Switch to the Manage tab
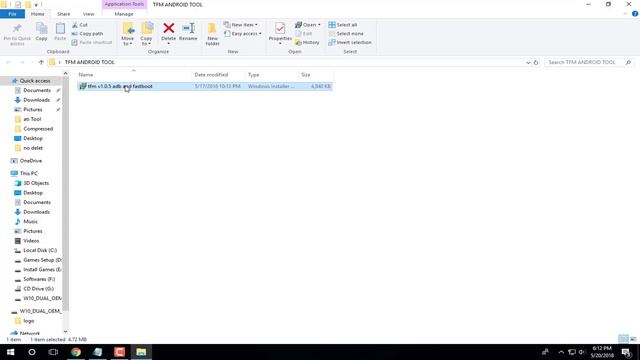640x360 pixels. click(124, 14)
